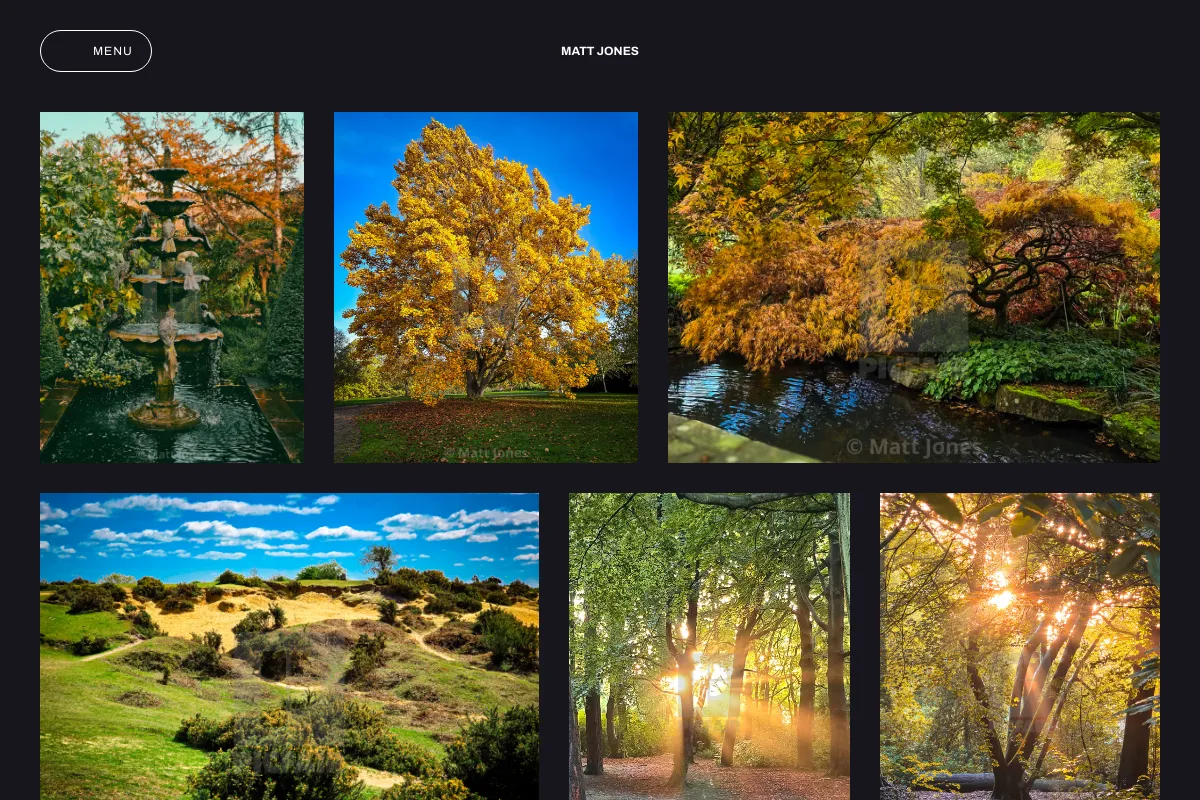The width and height of the screenshot is (1200, 800).
Task: Open the MENU button
Action: tap(96, 51)
